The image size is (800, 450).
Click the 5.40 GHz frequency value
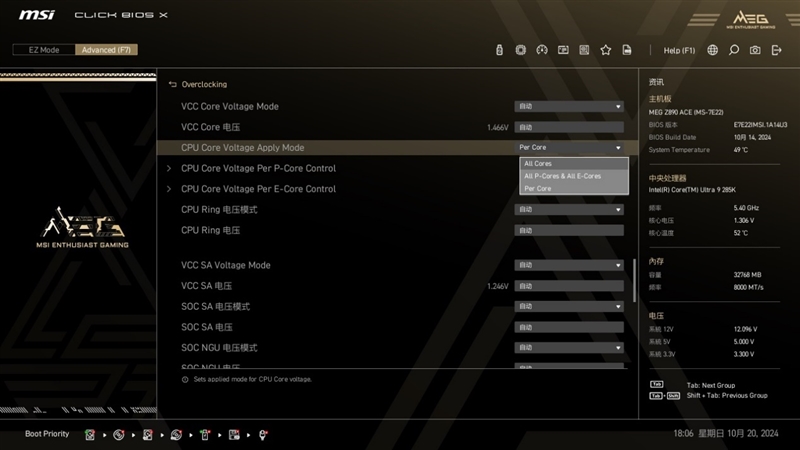point(746,208)
